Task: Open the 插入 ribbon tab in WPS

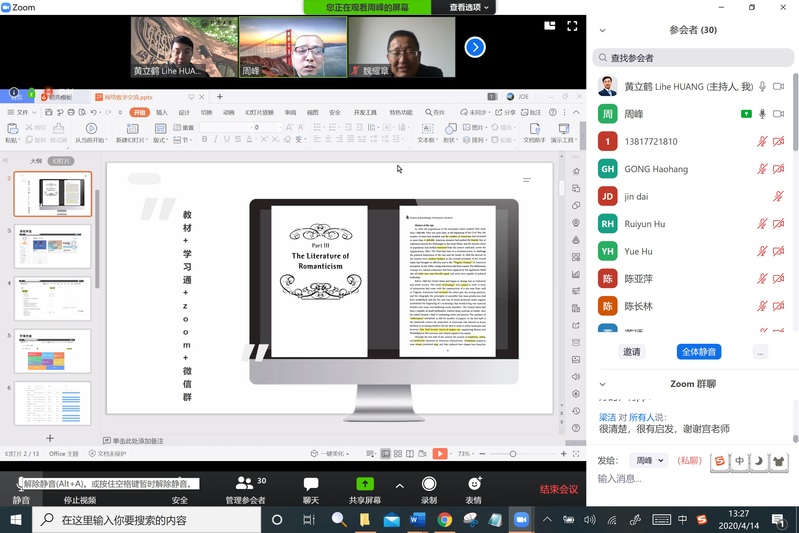Action: [162, 113]
